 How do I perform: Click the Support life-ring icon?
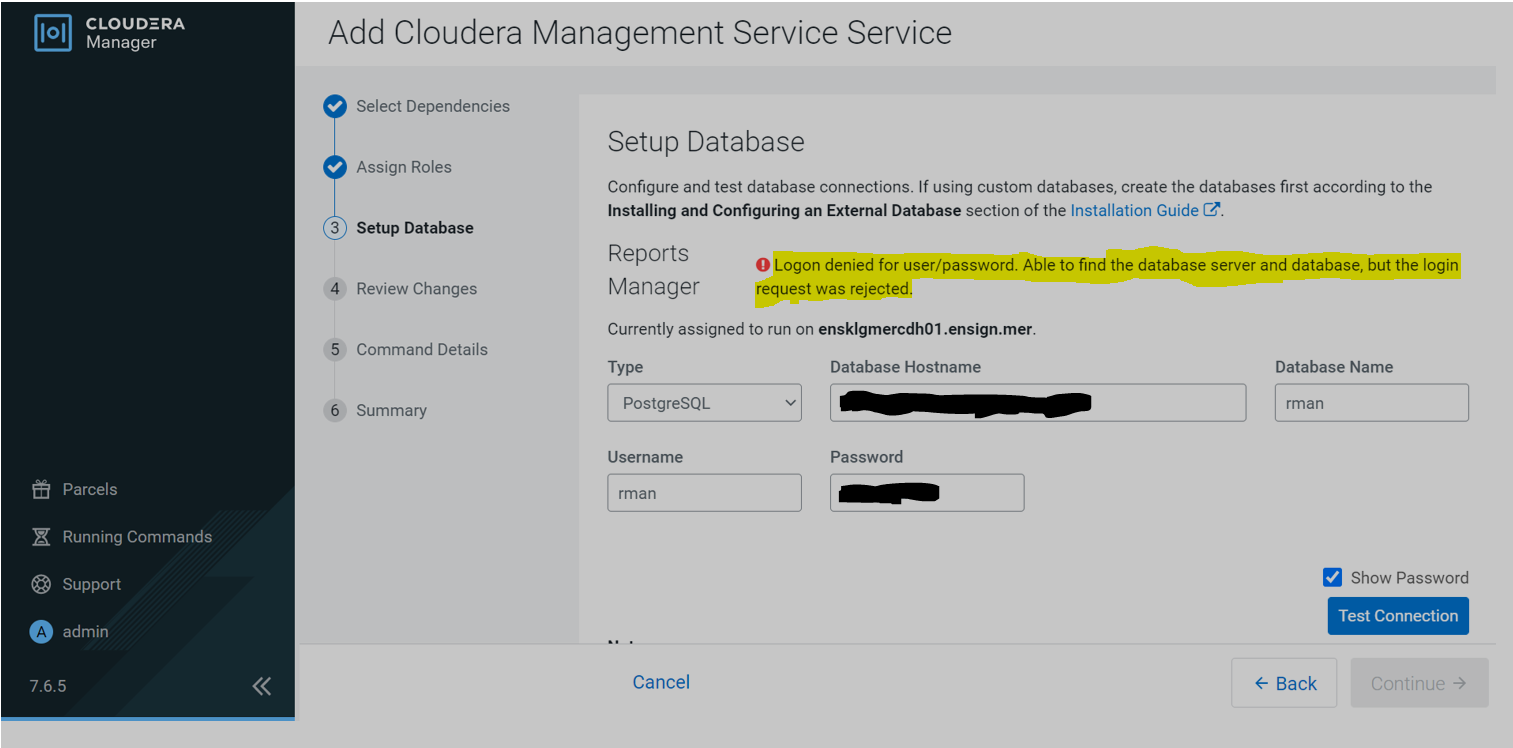coord(41,583)
